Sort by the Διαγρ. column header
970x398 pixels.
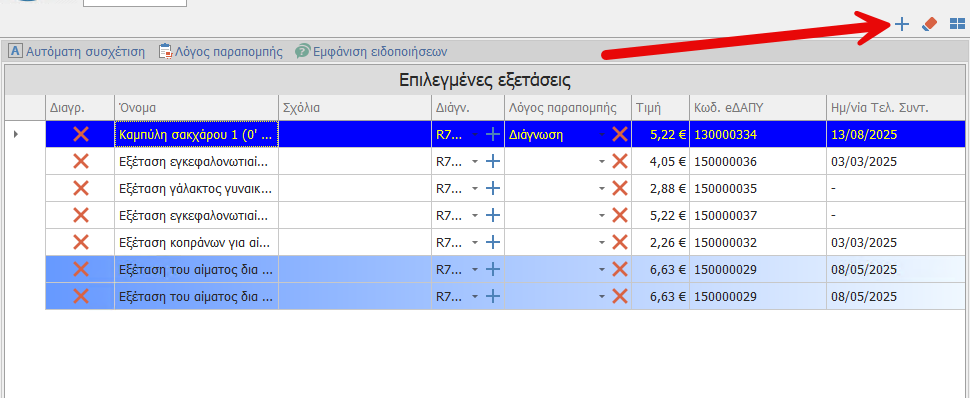[x=80, y=108]
